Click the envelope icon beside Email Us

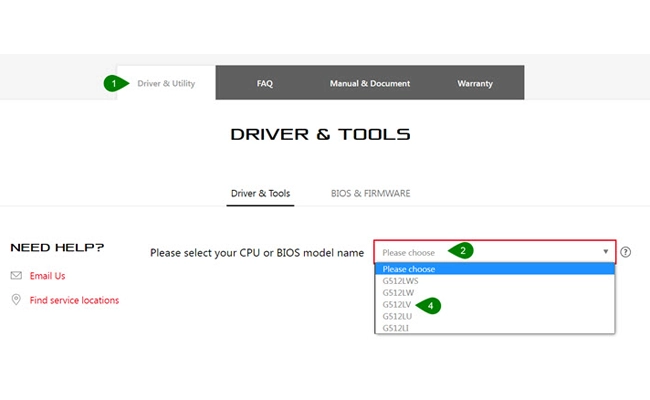tap(16, 276)
